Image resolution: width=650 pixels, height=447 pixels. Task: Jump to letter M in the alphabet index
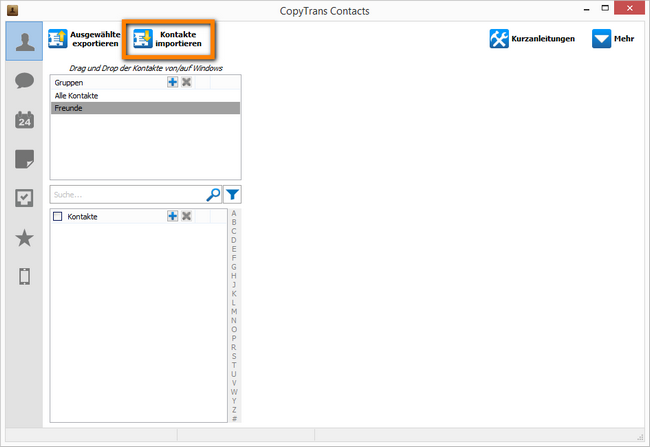tap(234, 311)
